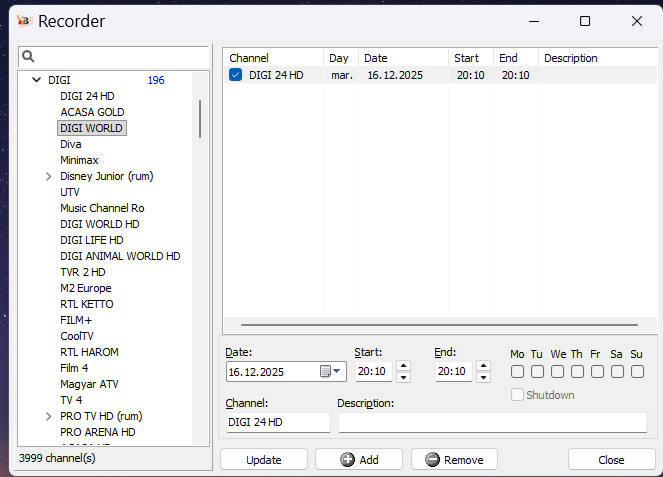Enable the Fr weekday checkbox
Viewport: 663px width, 477px height.
(597, 372)
